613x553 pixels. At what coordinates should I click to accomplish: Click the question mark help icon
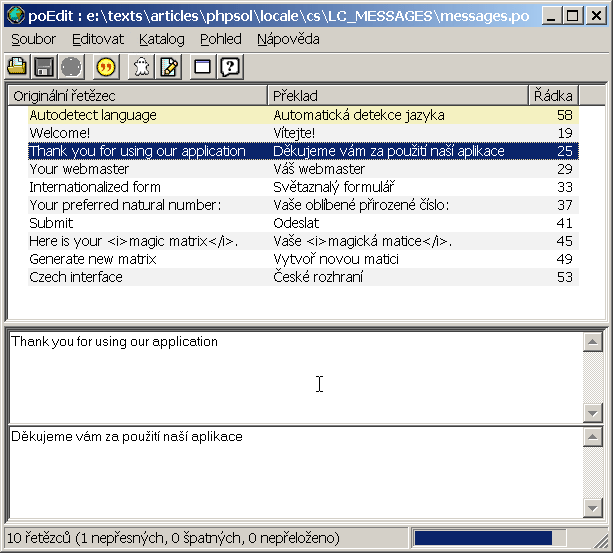click(231, 67)
